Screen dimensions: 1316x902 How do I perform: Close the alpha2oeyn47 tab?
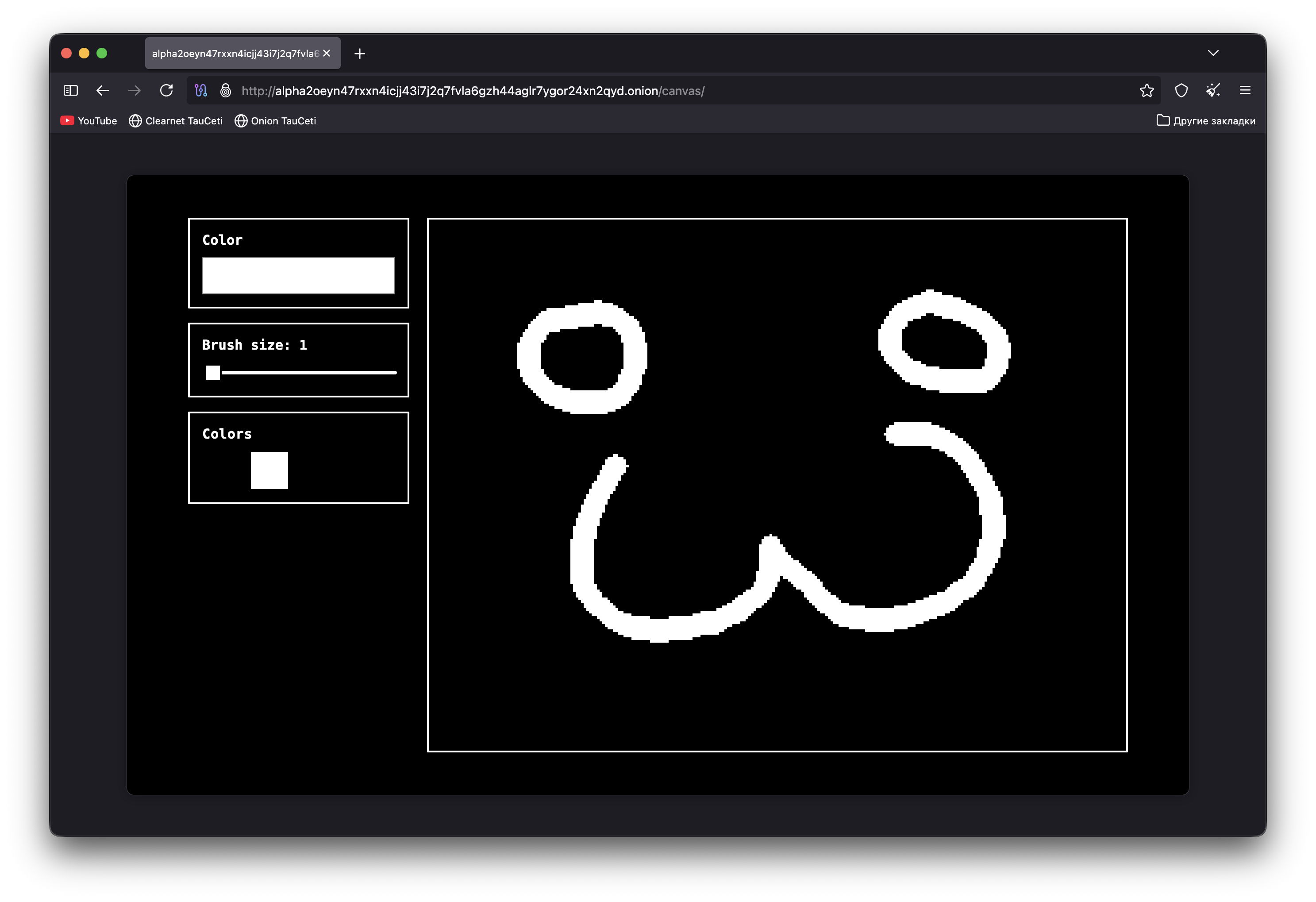tap(327, 53)
